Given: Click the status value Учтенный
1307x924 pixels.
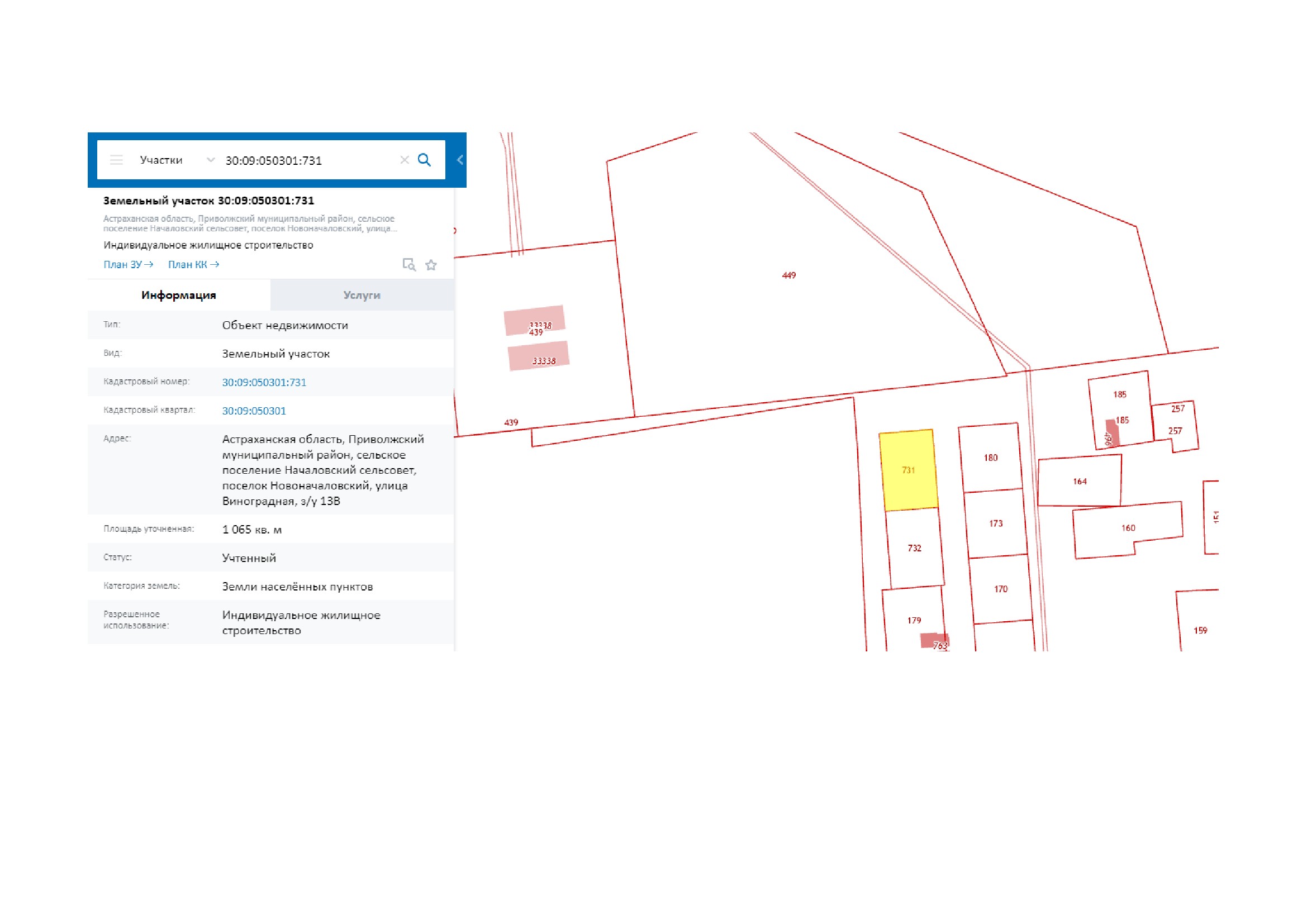Looking at the screenshot, I should tap(249, 558).
